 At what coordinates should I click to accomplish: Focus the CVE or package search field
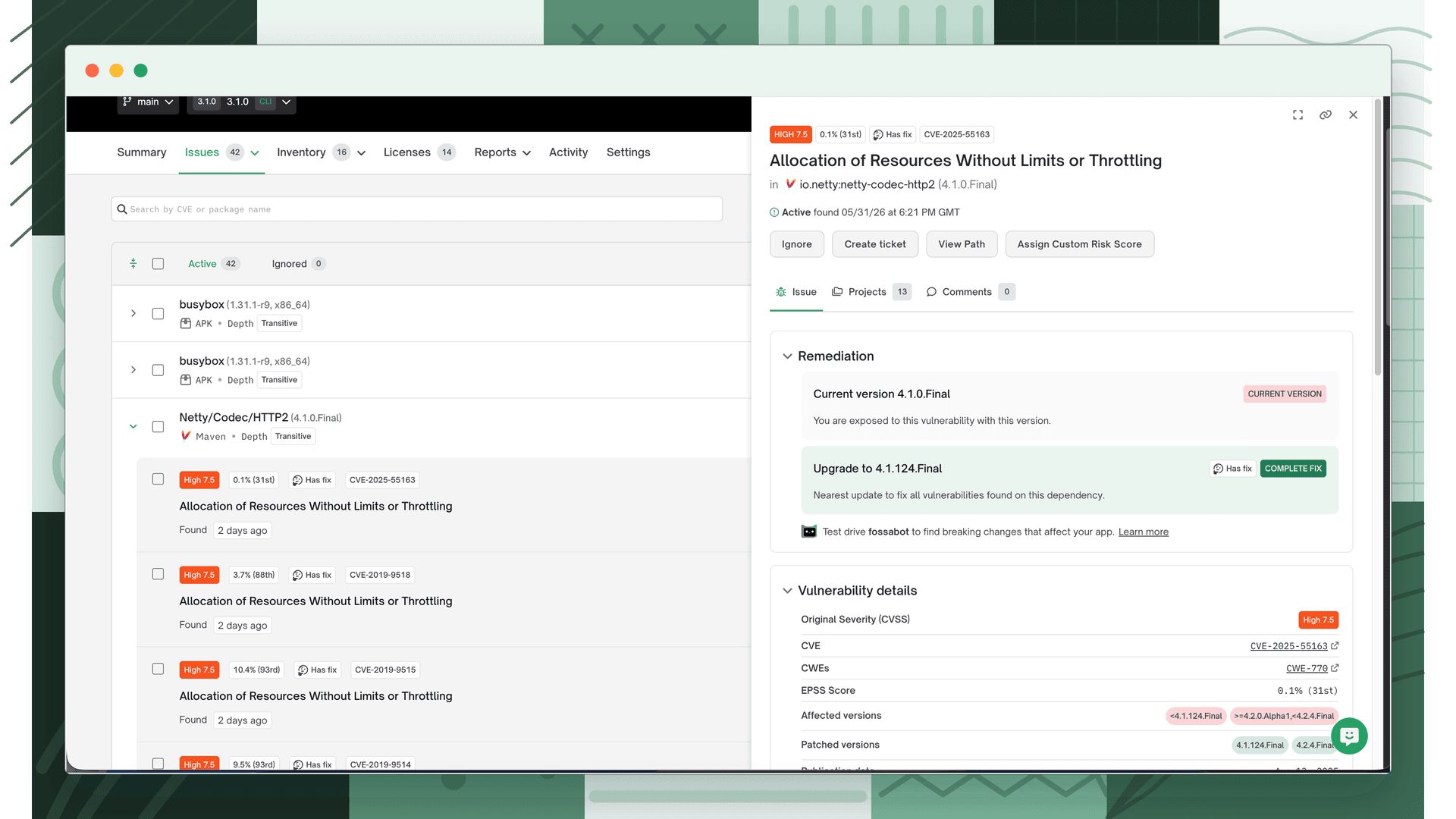pos(417,209)
